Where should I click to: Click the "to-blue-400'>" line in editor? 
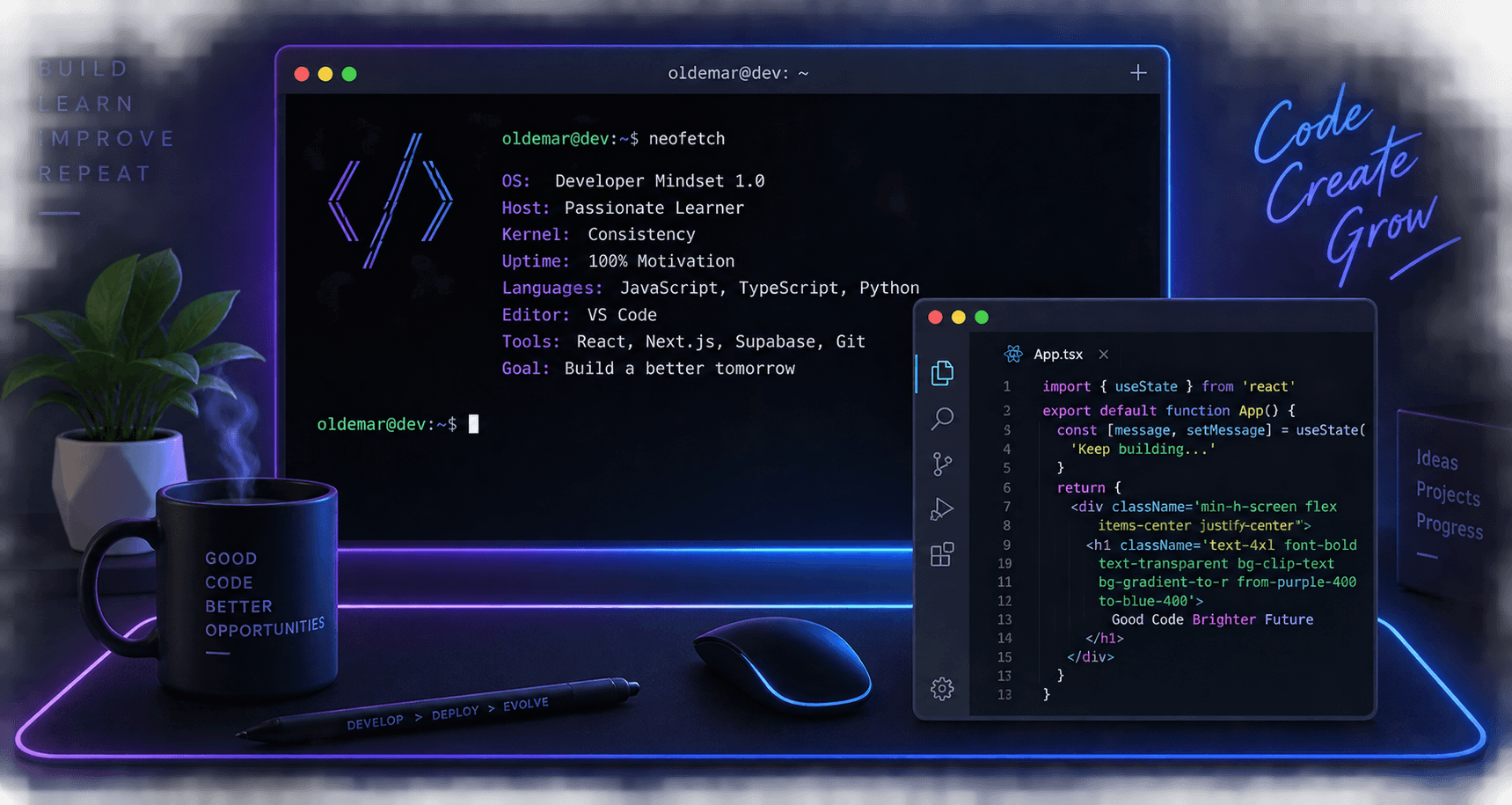(1150, 601)
